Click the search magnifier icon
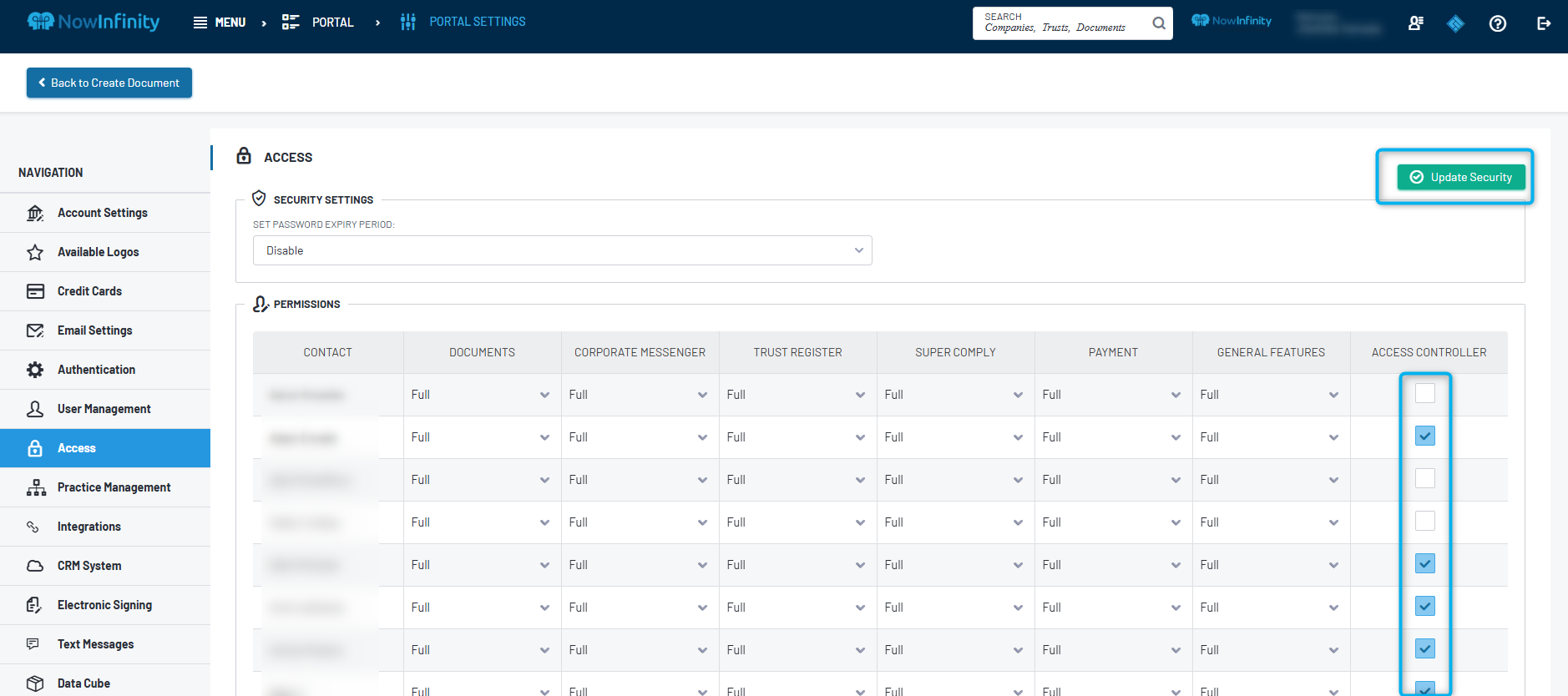The width and height of the screenshot is (1568, 696). [x=1159, y=23]
